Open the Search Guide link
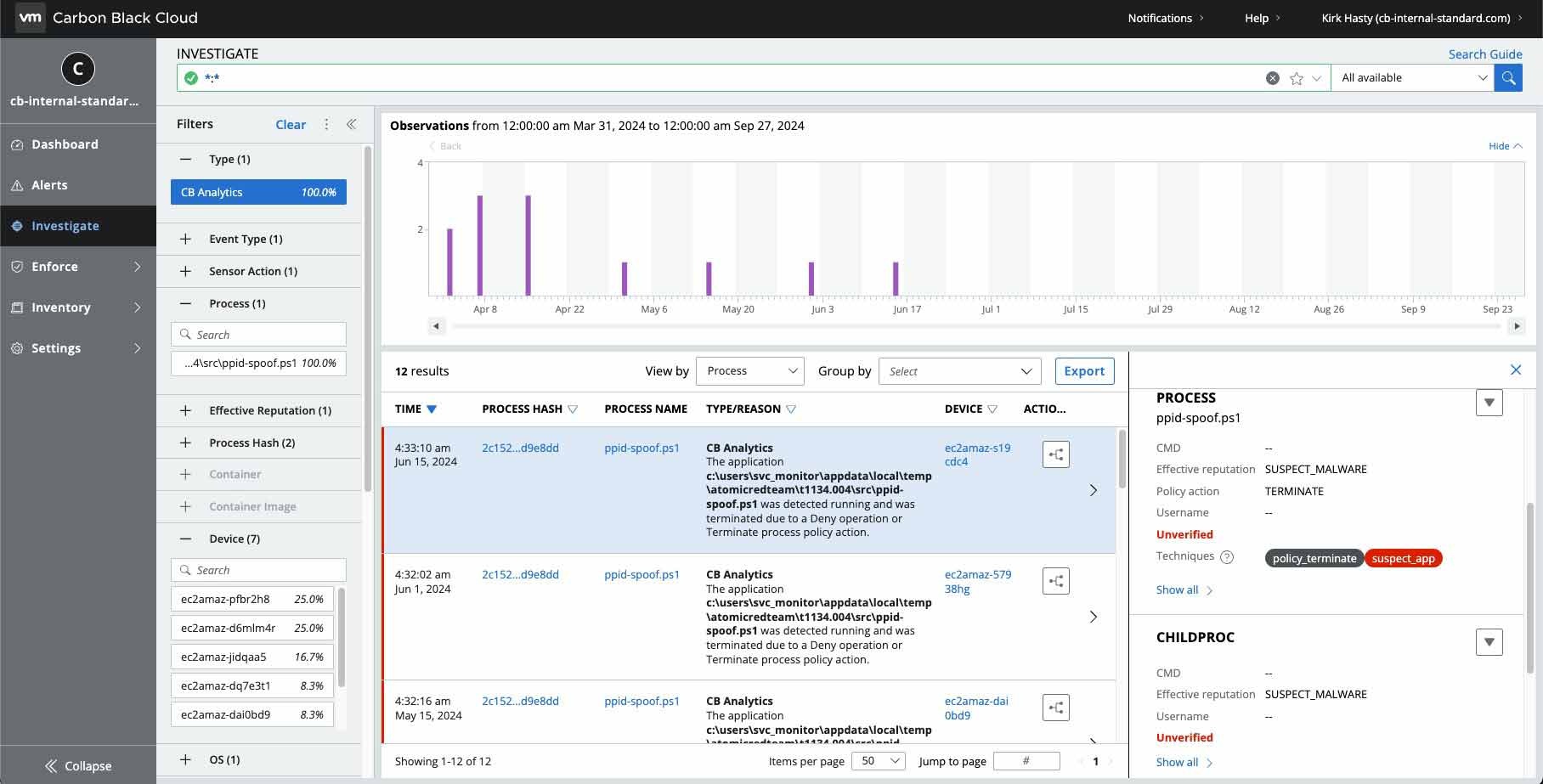The image size is (1543, 784). click(x=1485, y=54)
